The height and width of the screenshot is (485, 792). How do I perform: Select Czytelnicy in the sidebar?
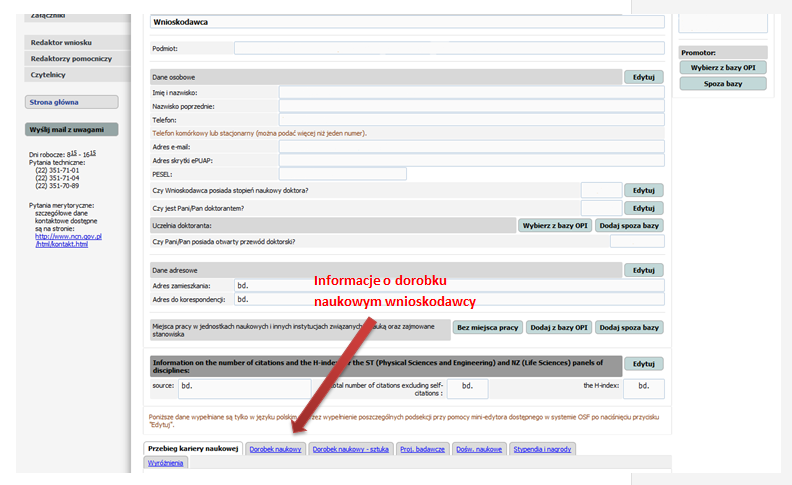tap(77, 75)
